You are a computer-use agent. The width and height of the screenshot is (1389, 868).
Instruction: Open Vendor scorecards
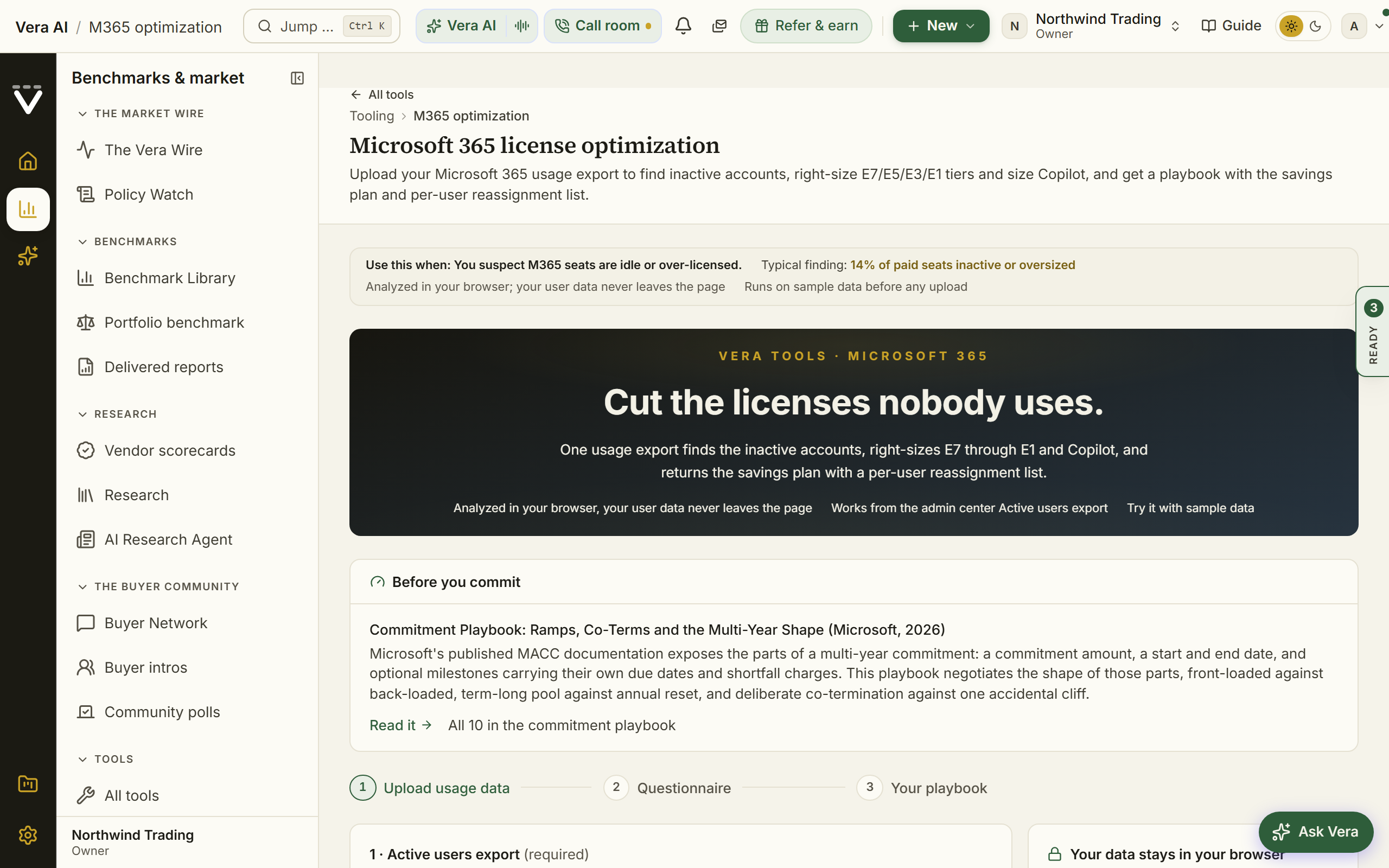[187, 451]
